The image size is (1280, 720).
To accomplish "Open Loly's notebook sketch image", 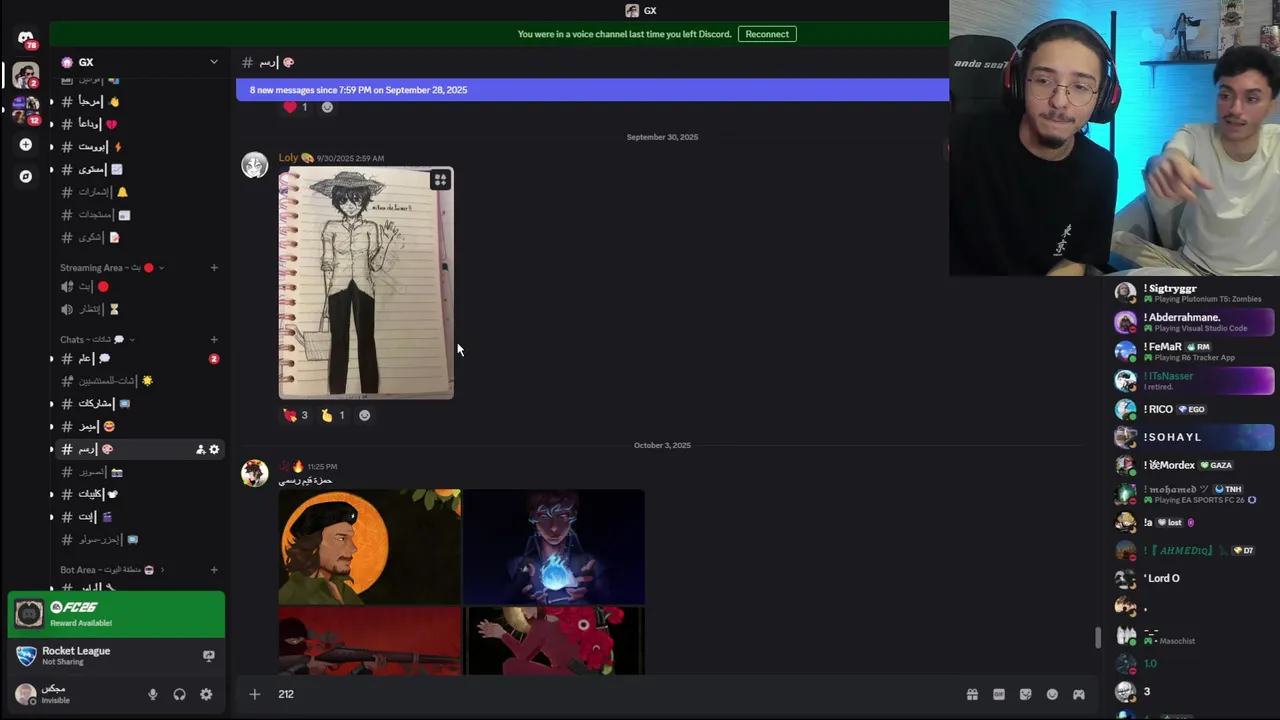I will 366,283.
